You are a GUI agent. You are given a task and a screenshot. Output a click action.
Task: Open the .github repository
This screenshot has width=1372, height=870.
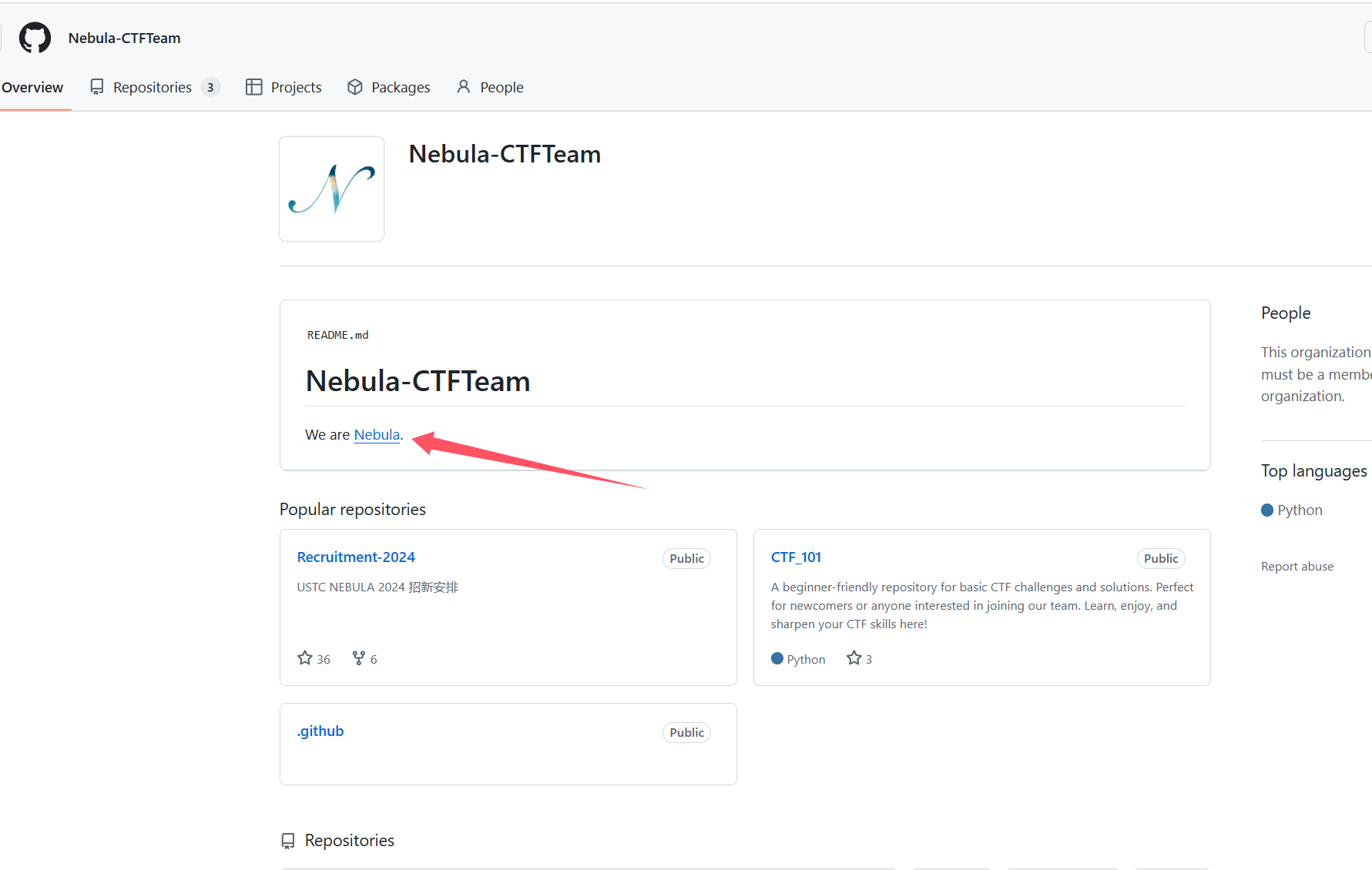(x=320, y=731)
